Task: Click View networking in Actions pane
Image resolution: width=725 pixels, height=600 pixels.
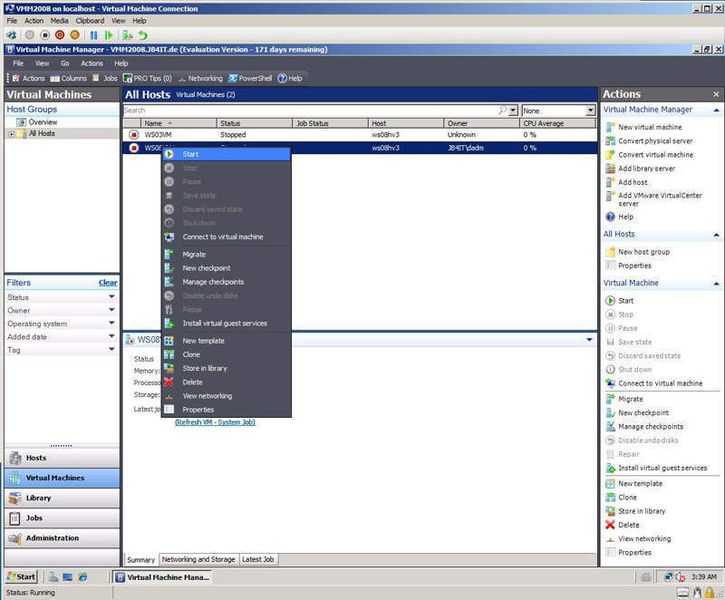Action: [x=645, y=539]
